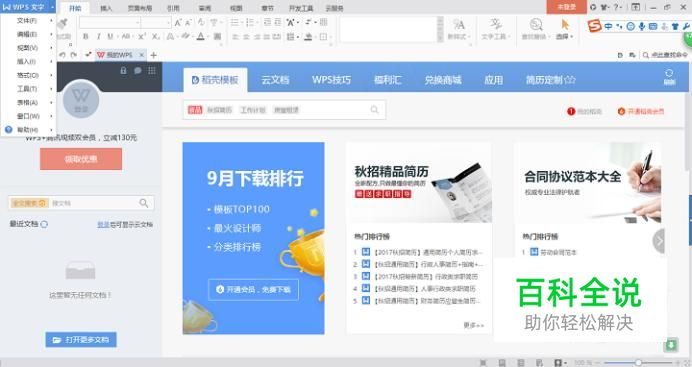Click the Redo arrow icon
The image size is (692, 367).
click(74, 55)
